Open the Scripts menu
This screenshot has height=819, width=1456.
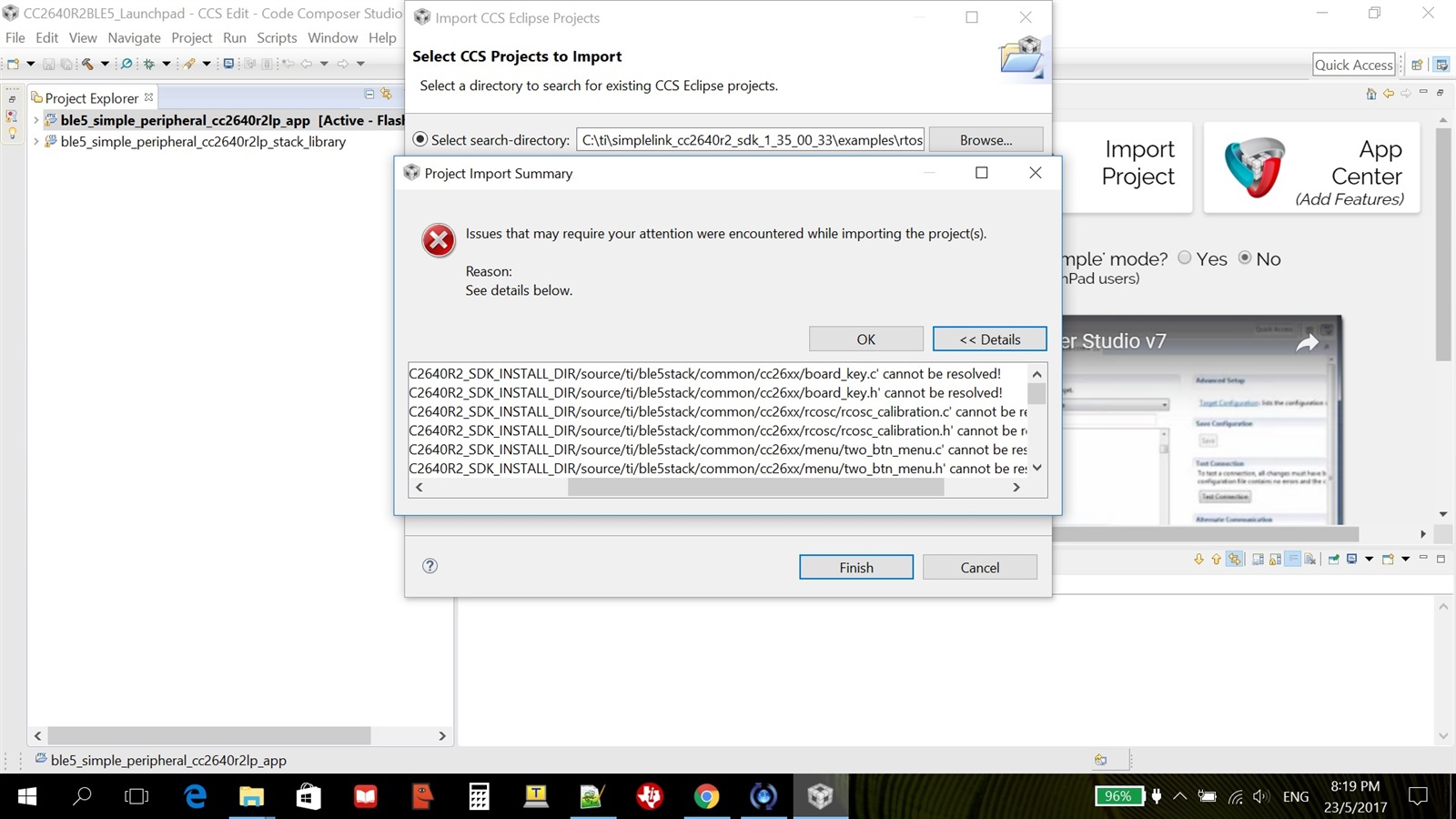(277, 37)
